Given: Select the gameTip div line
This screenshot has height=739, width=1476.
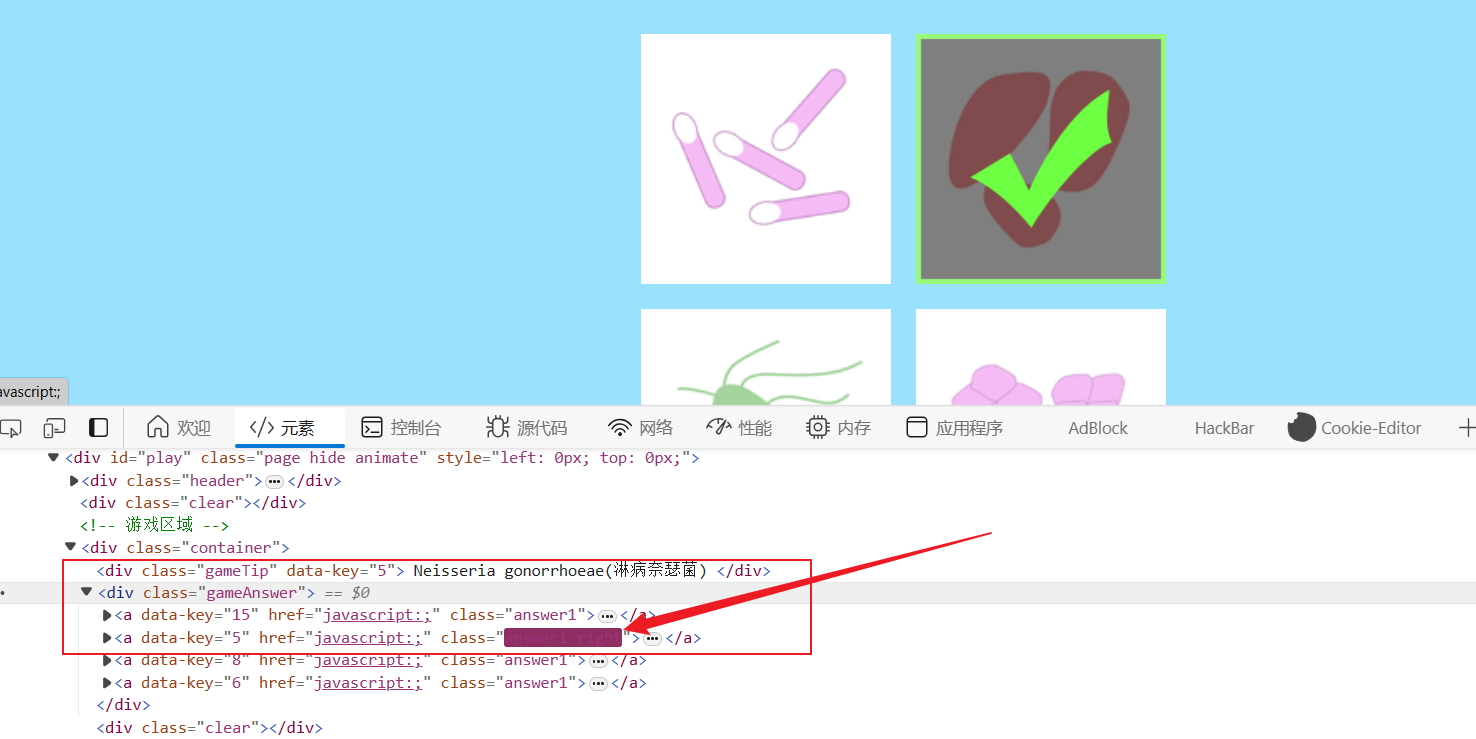Looking at the screenshot, I should point(434,570).
